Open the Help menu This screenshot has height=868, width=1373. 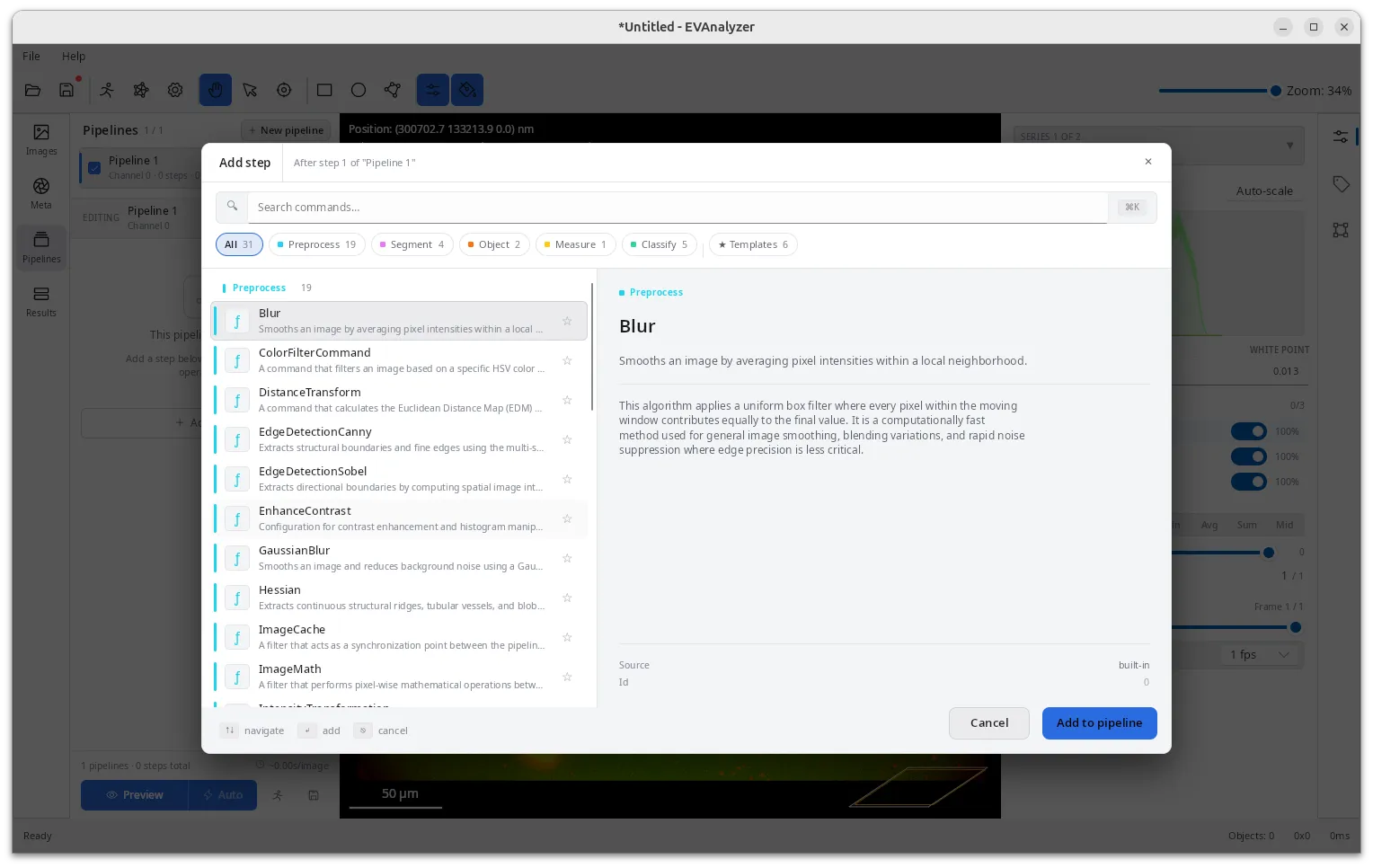[74, 56]
